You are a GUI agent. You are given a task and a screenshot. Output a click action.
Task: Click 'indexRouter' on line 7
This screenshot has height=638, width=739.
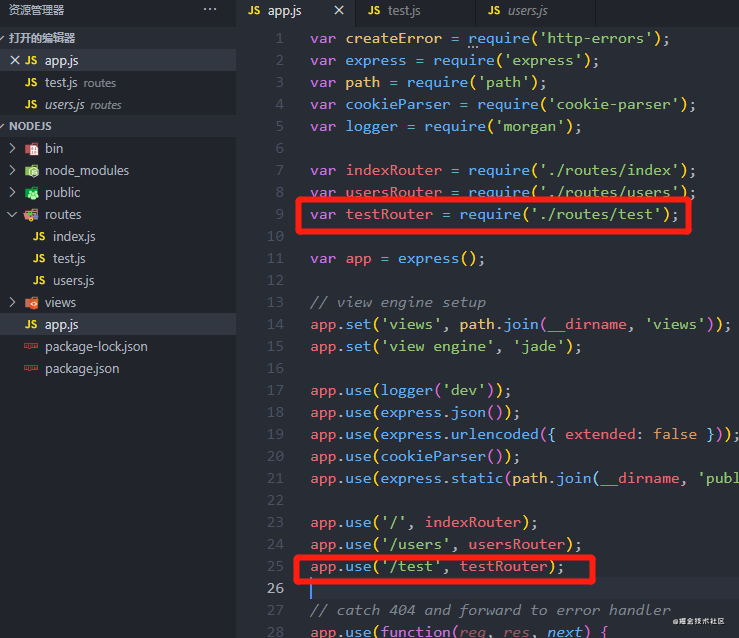pyautogui.click(x=394, y=170)
